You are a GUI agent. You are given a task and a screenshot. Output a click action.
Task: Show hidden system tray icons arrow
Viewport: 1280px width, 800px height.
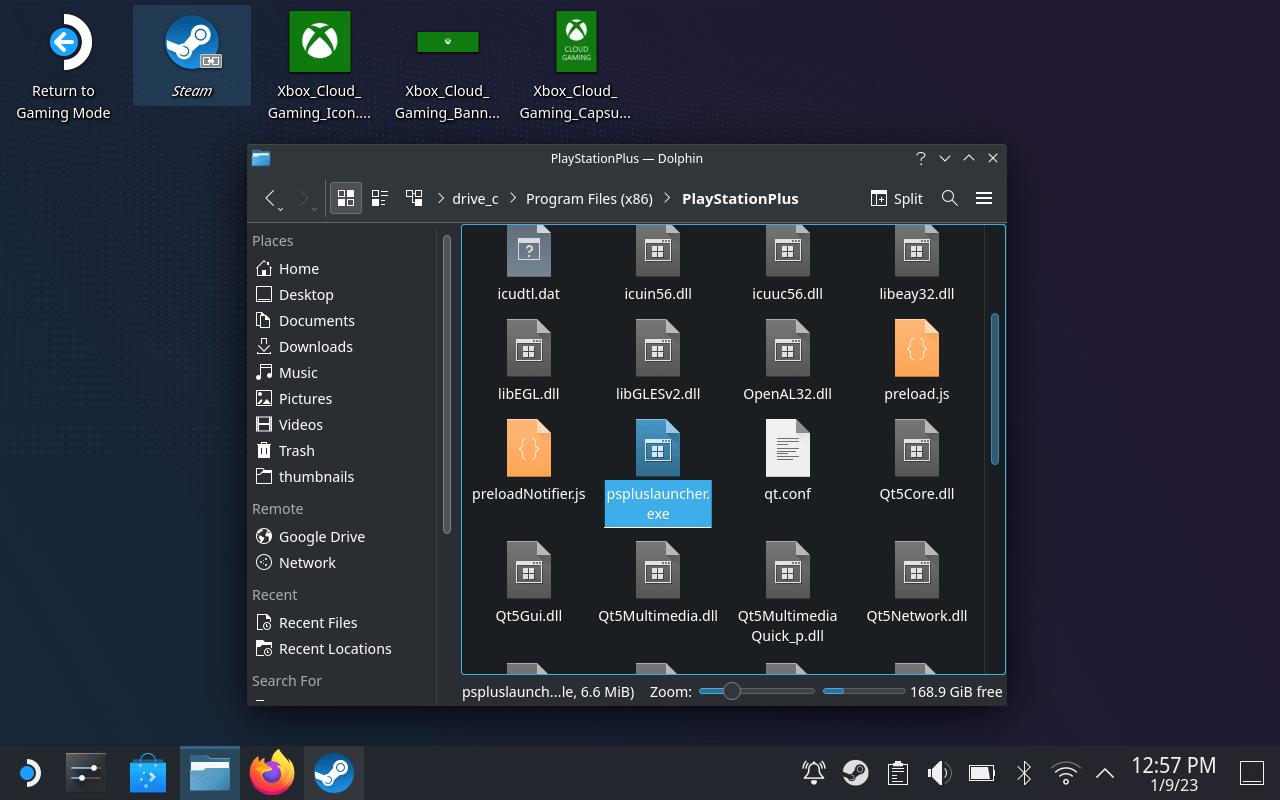click(x=1105, y=773)
